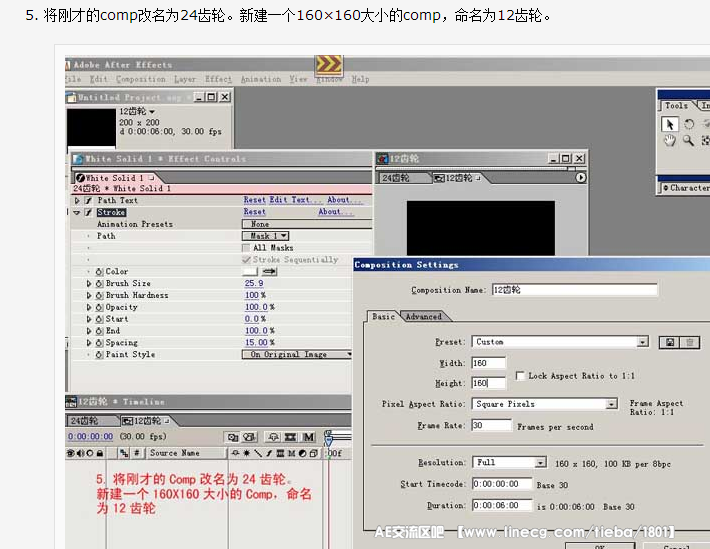710x549 pixels.
Task: Collapse the Stroke effect triangle
Action: pos(77,212)
